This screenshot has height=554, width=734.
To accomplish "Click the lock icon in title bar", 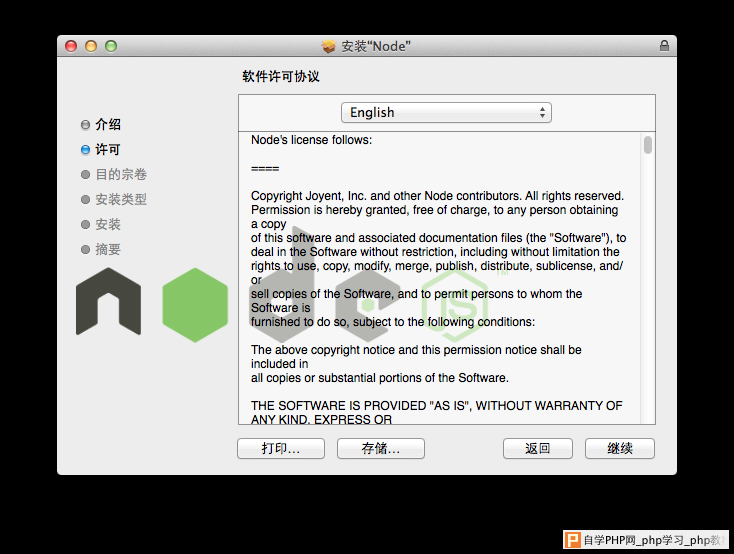I will click(x=664, y=45).
